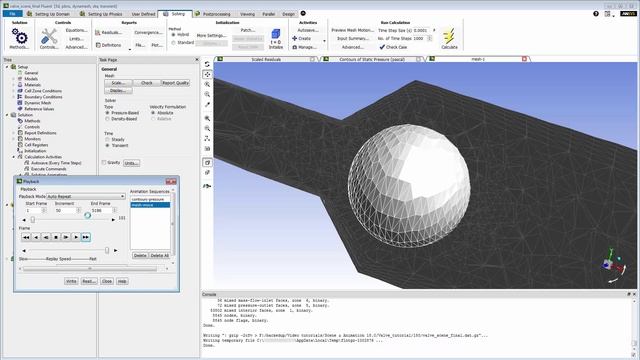
Task: Open the Playback Mode dropdown
Action: 86,196
